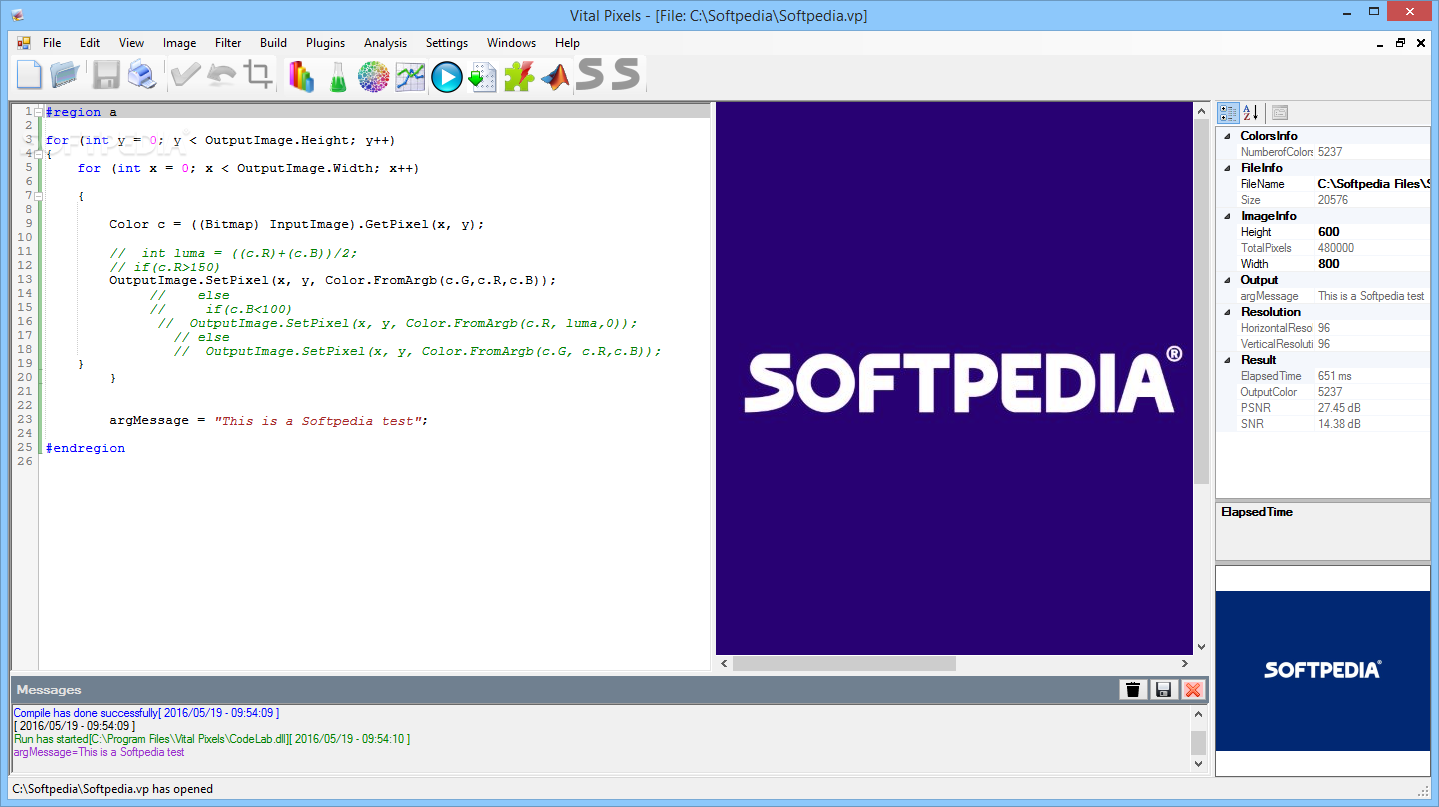Open the Build menu
The image size is (1439, 807).
pyautogui.click(x=273, y=43)
